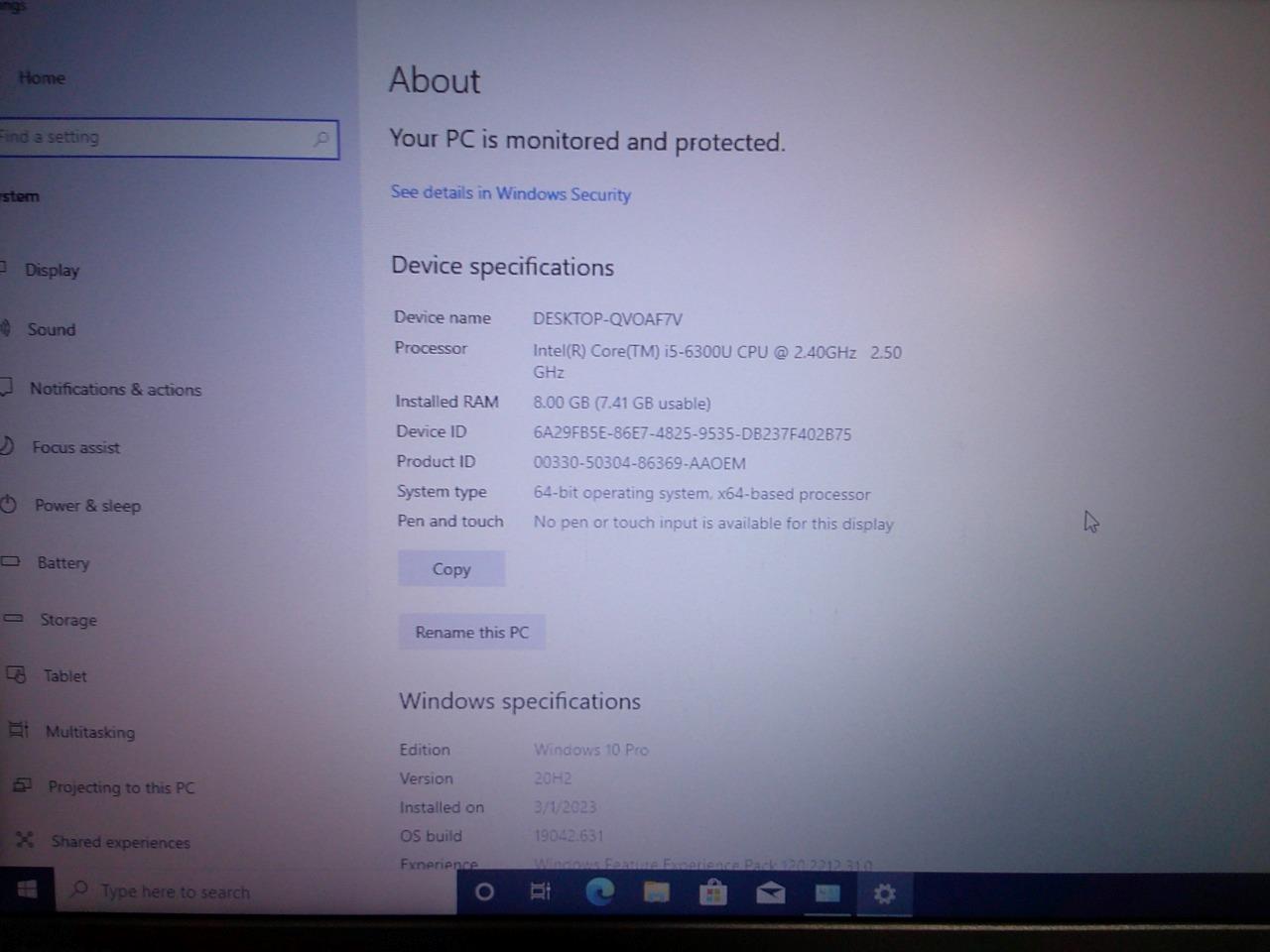Click the Windows specifications heading
This screenshot has width=1270, height=952.
[x=520, y=701]
